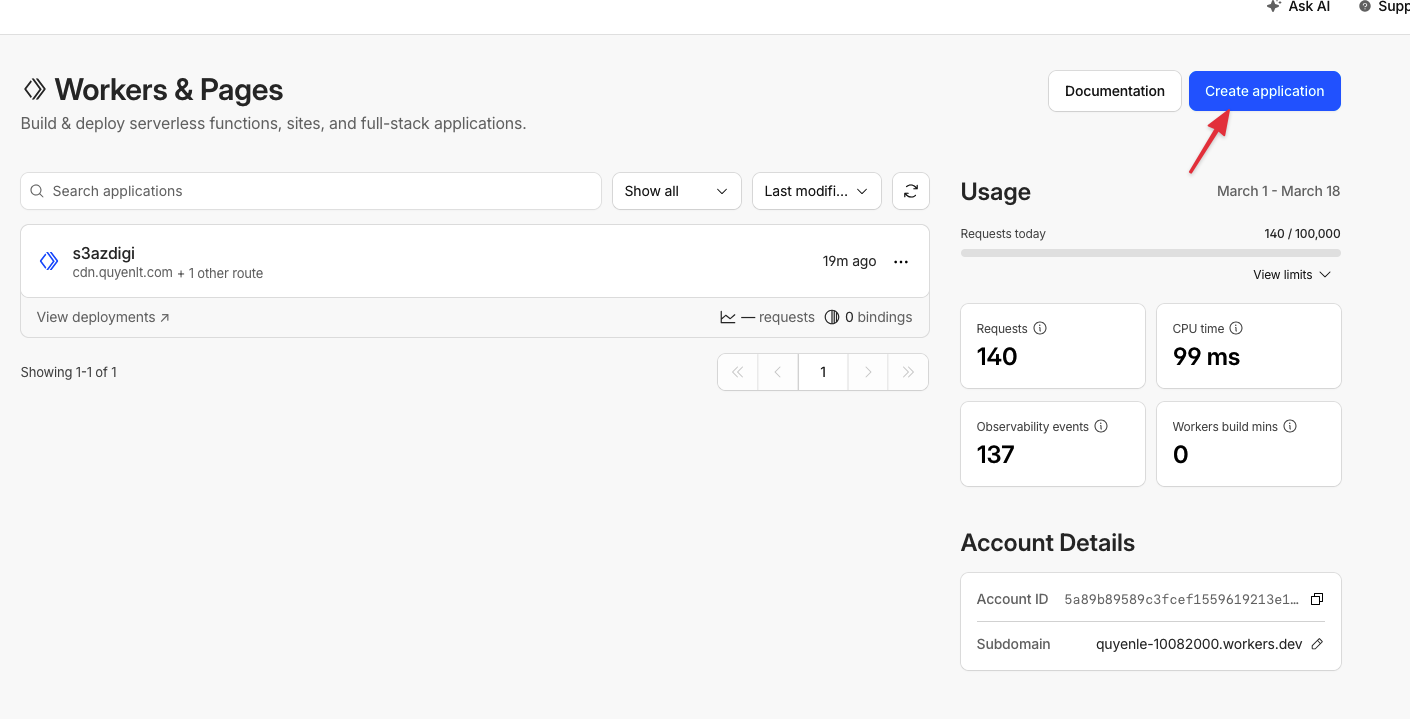Image resolution: width=1410 pixels, height=719 pixels.
Task: Click the info icon beside CPU time
Action: point(1236,328)
